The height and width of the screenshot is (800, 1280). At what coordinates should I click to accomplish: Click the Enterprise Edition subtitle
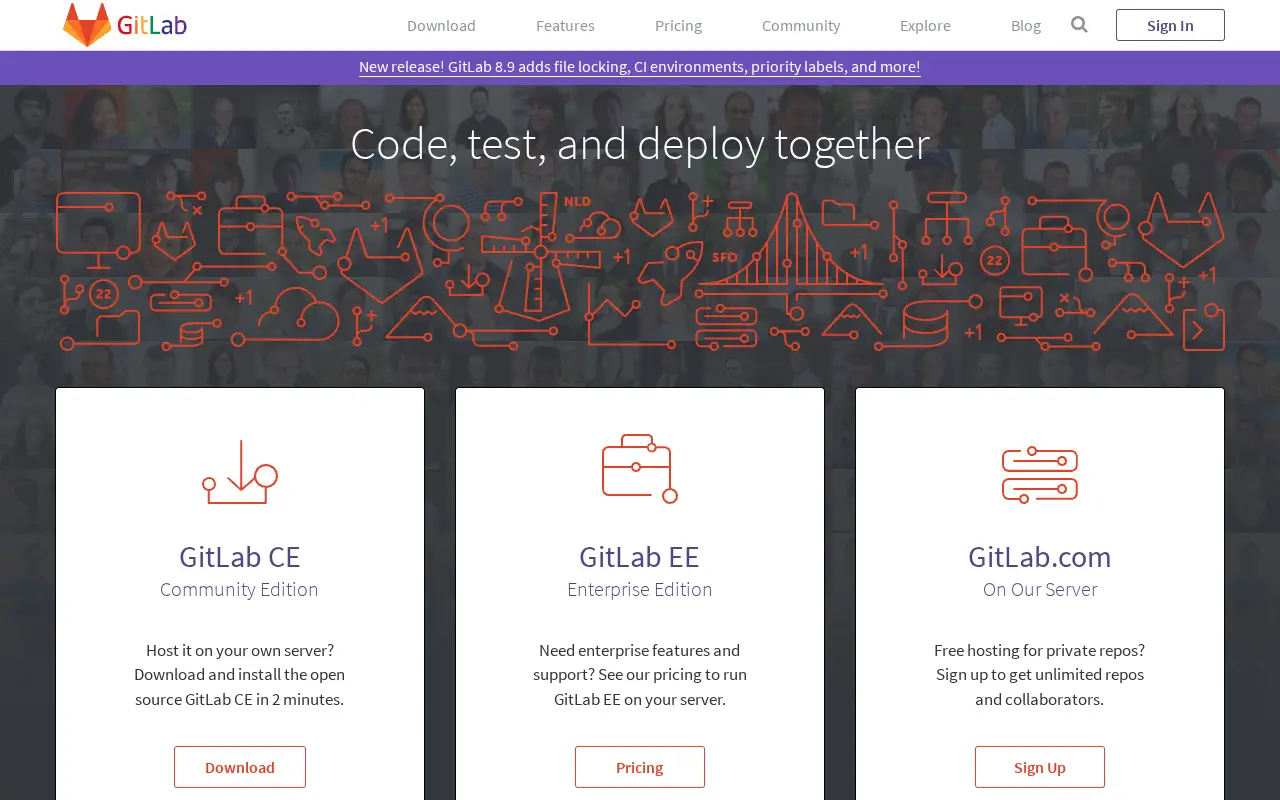coord(640,589)
